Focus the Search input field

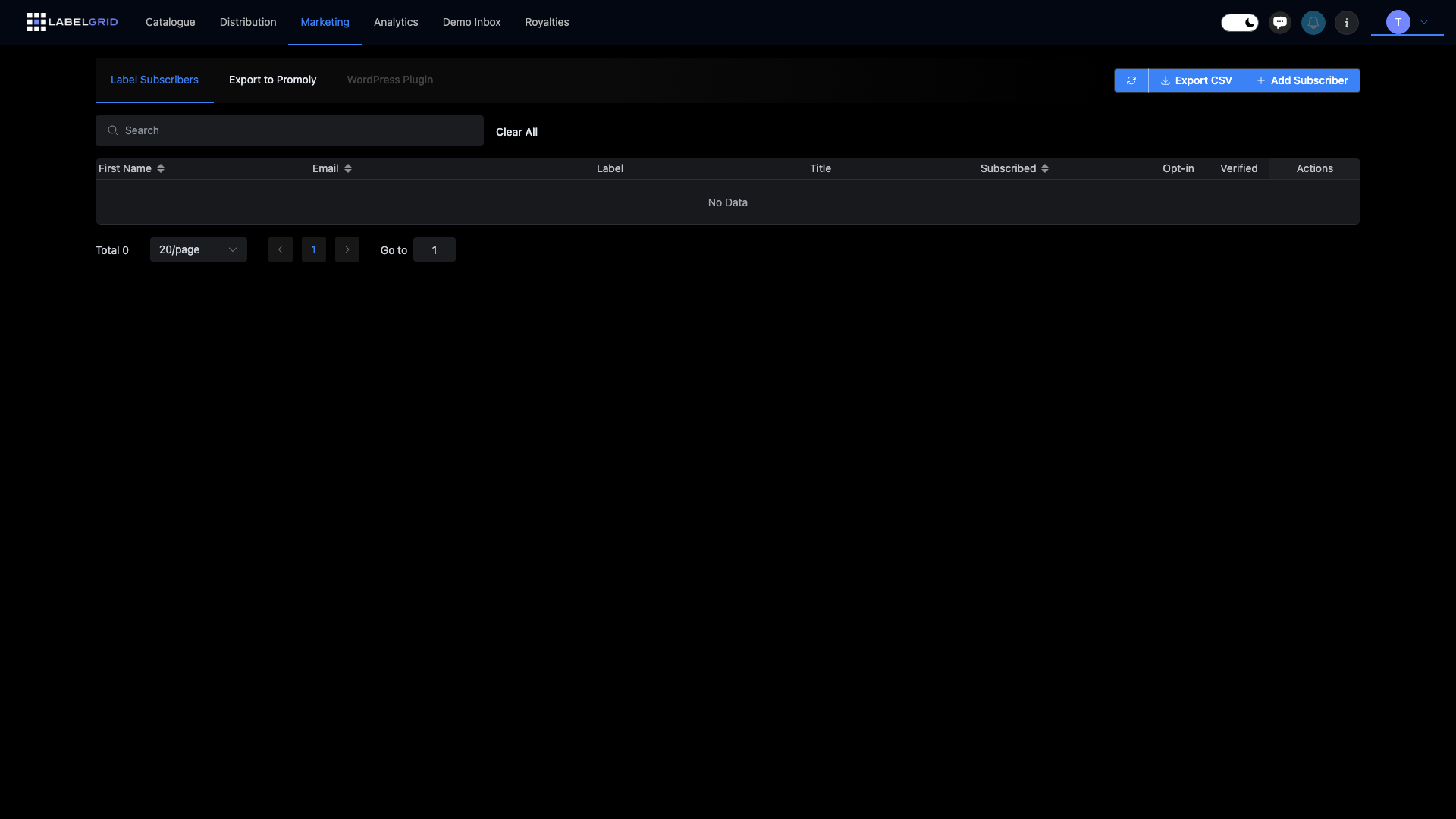(x=296, y=130)
